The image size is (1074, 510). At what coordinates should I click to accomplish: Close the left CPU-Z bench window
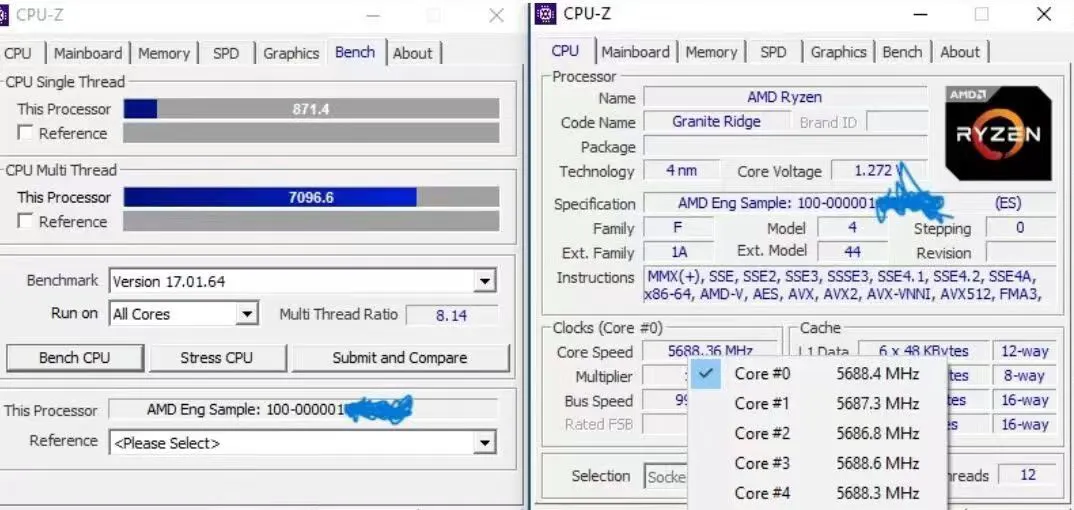coord(496,15)
